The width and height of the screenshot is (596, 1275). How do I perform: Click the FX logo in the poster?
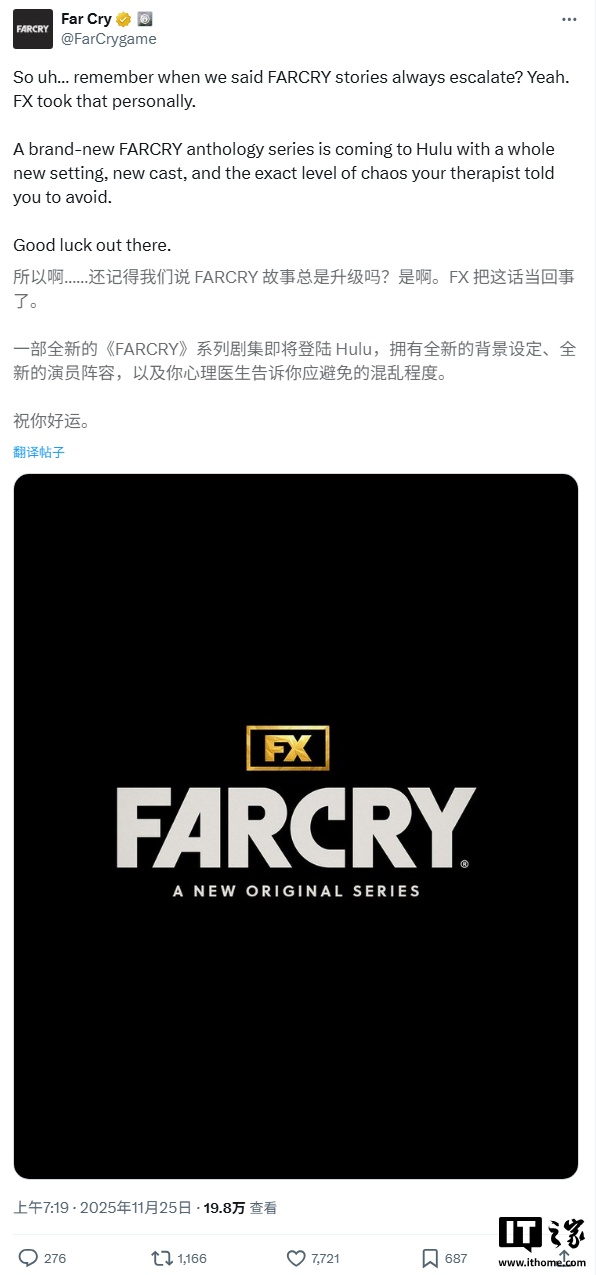[x=288, y=748]
